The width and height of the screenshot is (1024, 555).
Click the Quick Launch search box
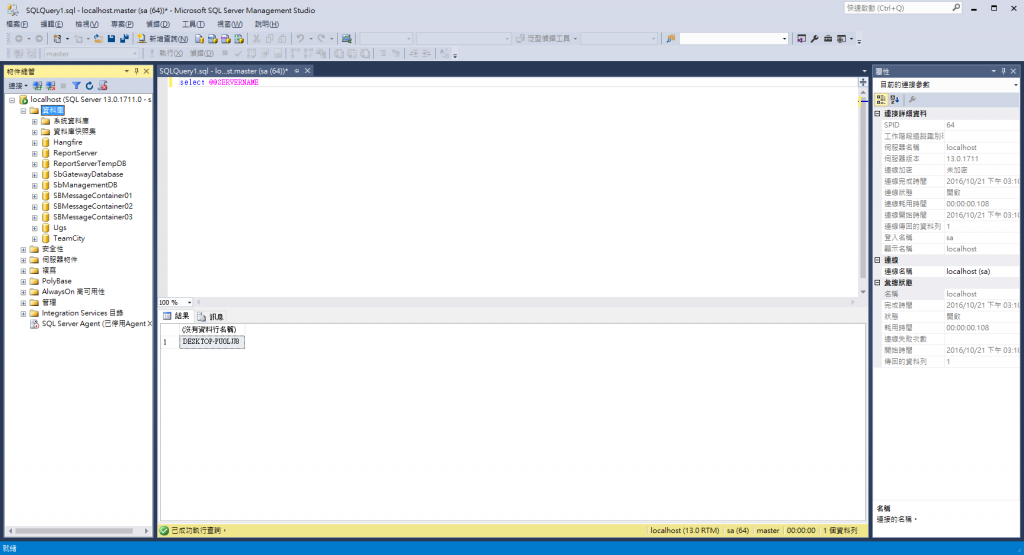tap(902, 8)
